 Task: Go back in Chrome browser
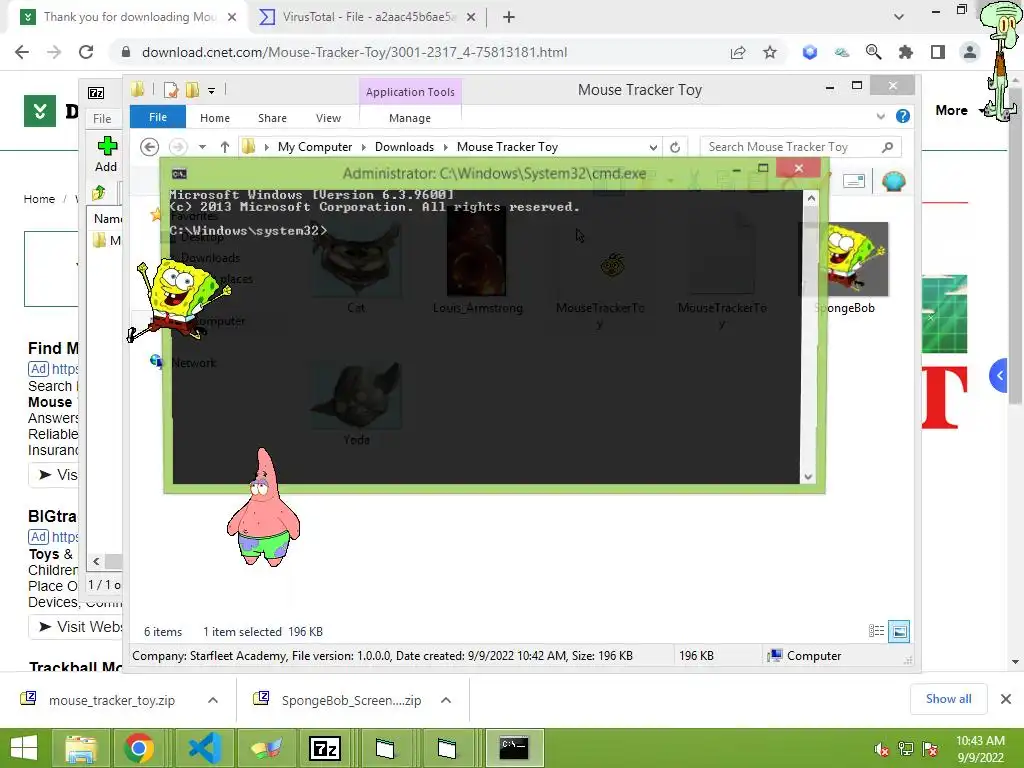pyautogui.click(x=22, y=52)
